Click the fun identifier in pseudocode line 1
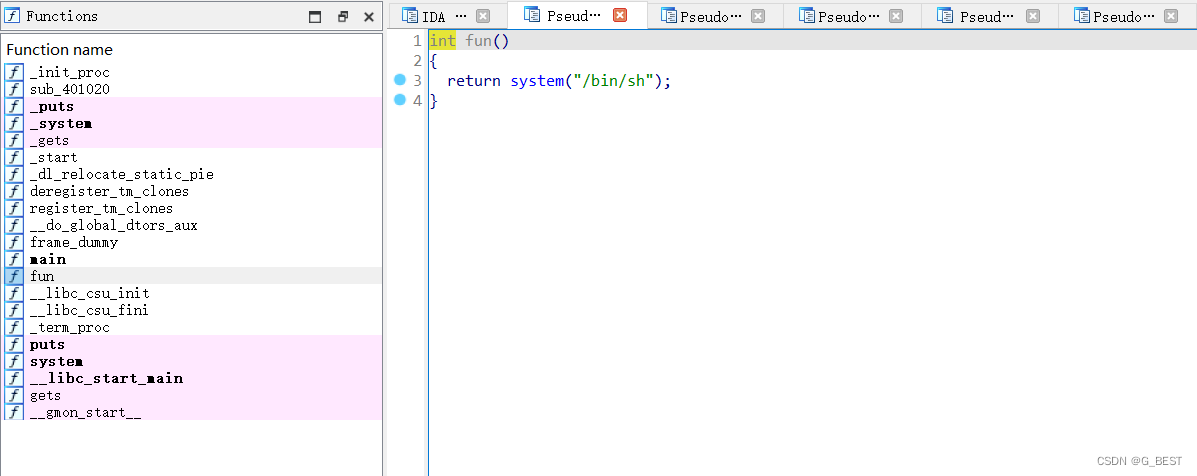Viewport: 1197px width, 476px height. pyautogui.click(x=479, y=41)
